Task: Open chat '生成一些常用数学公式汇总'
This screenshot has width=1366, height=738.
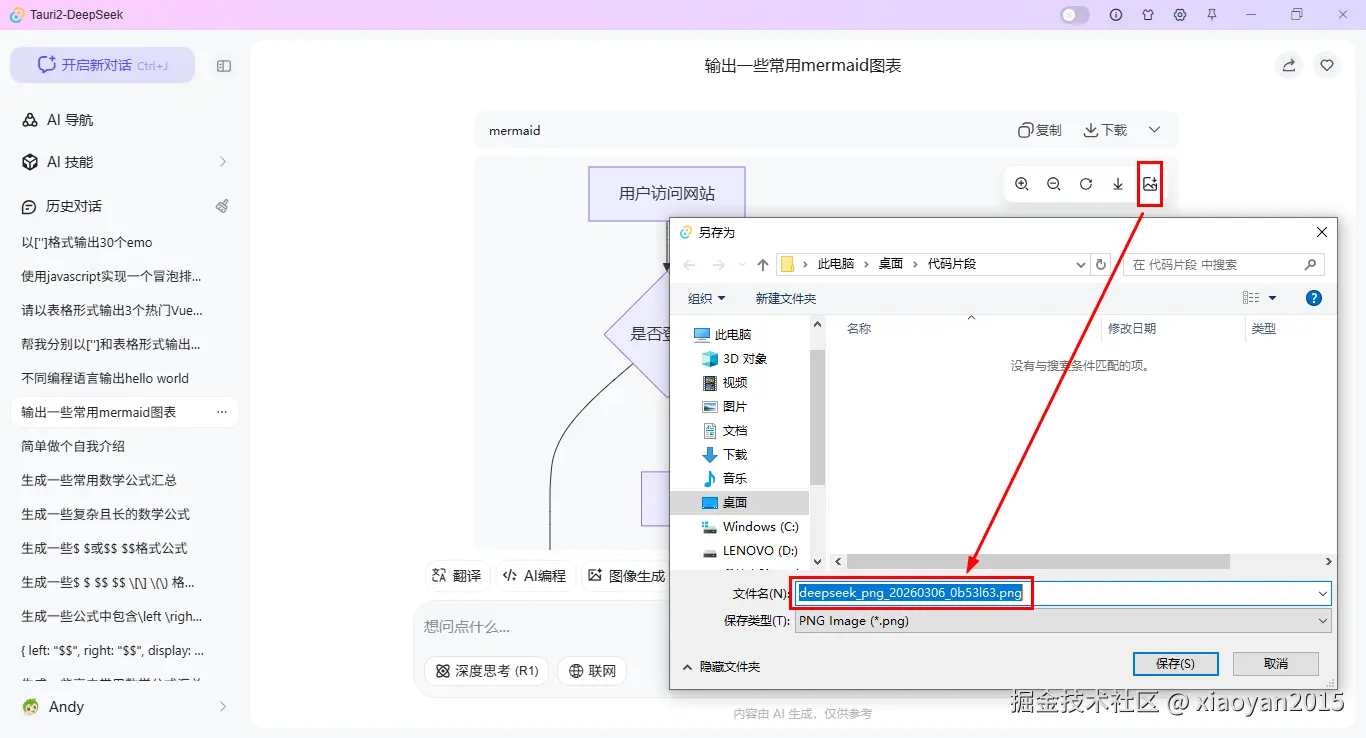Action: pyautogui.click(x=124, y=480)
